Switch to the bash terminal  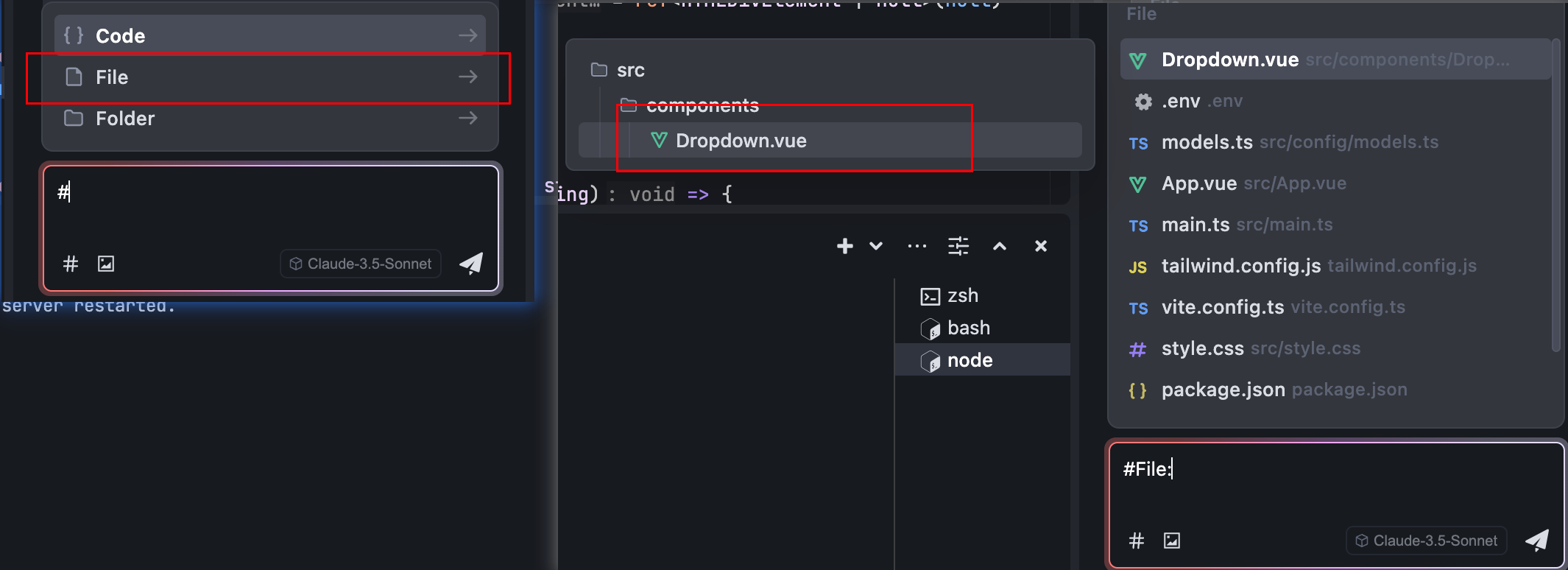click(x=968, y=328)
